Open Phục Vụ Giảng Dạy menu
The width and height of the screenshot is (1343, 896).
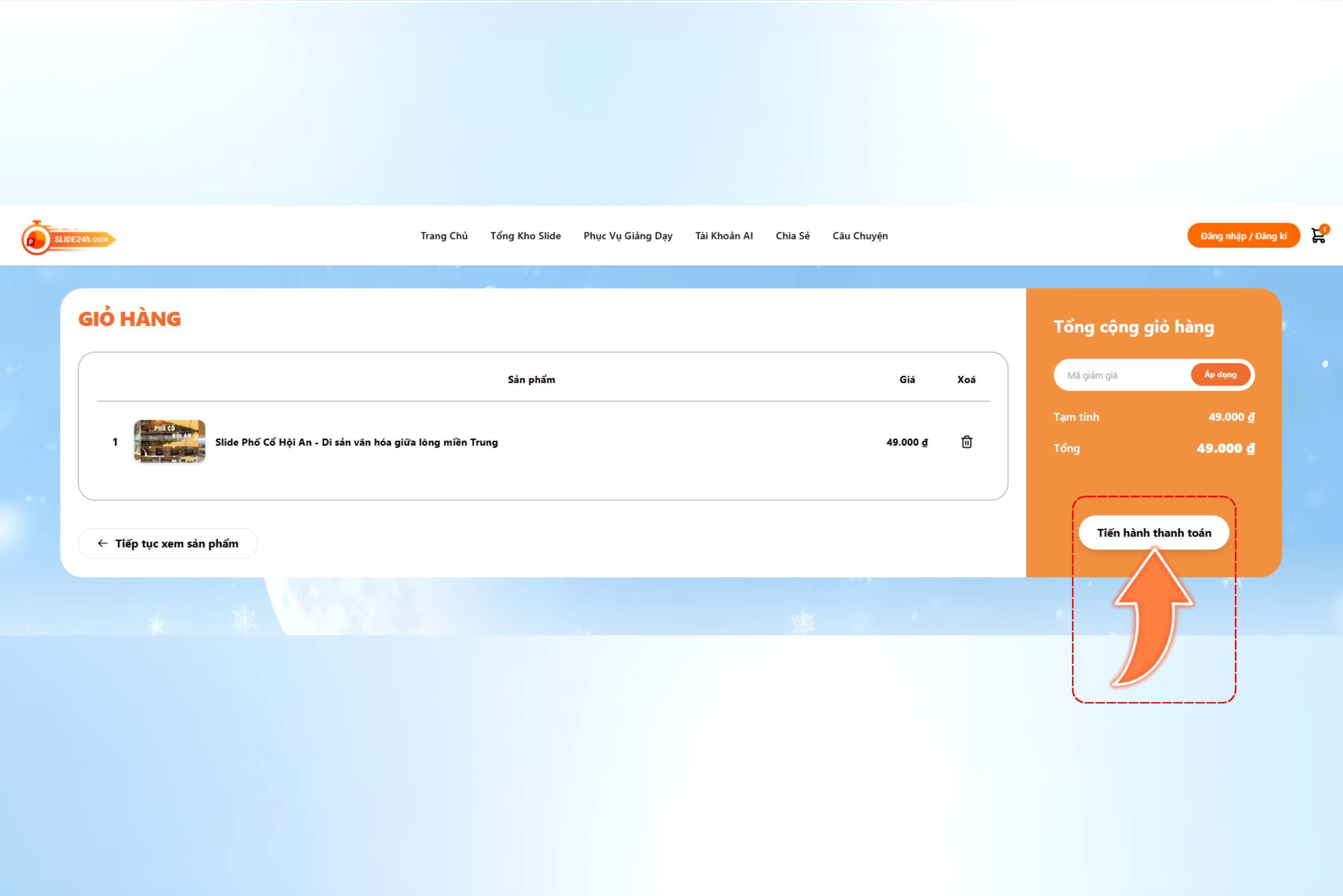click(628, 236)
